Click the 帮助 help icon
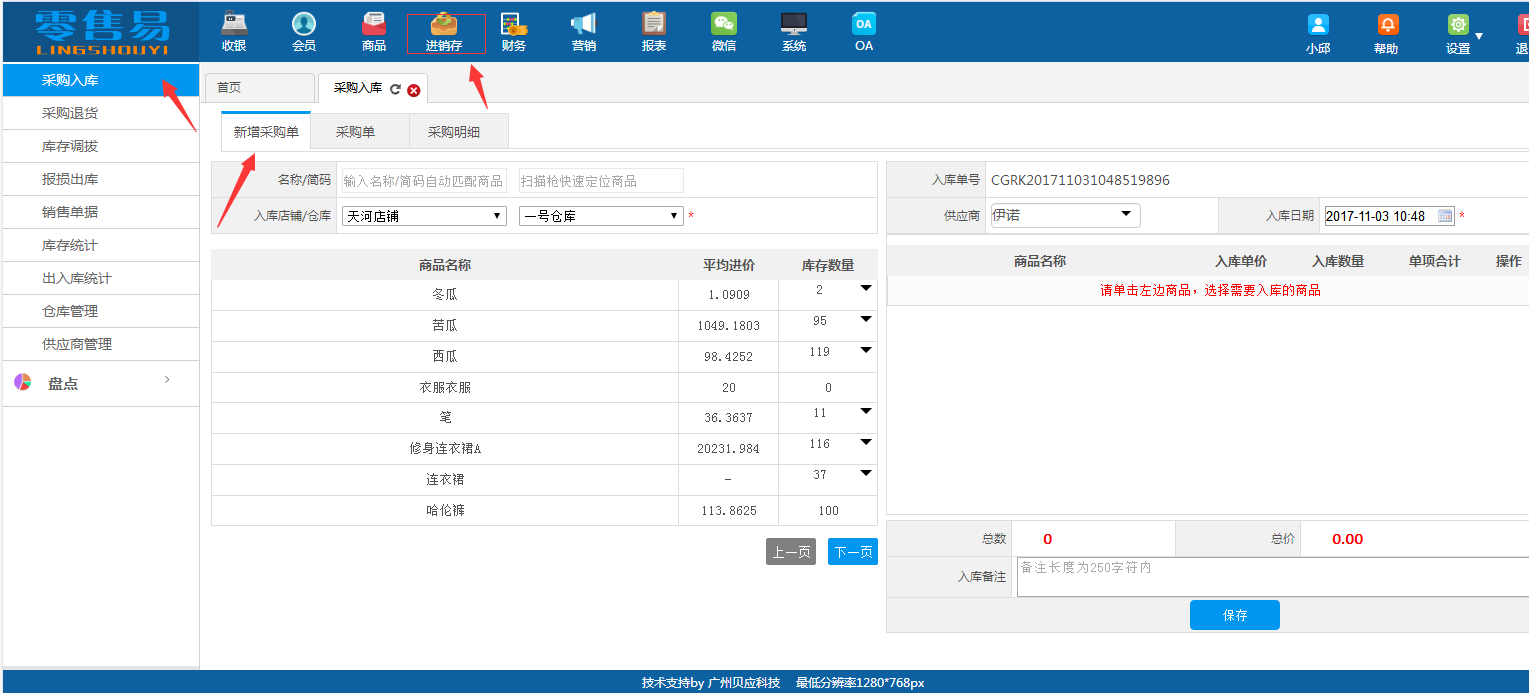 click(1386, 30)
